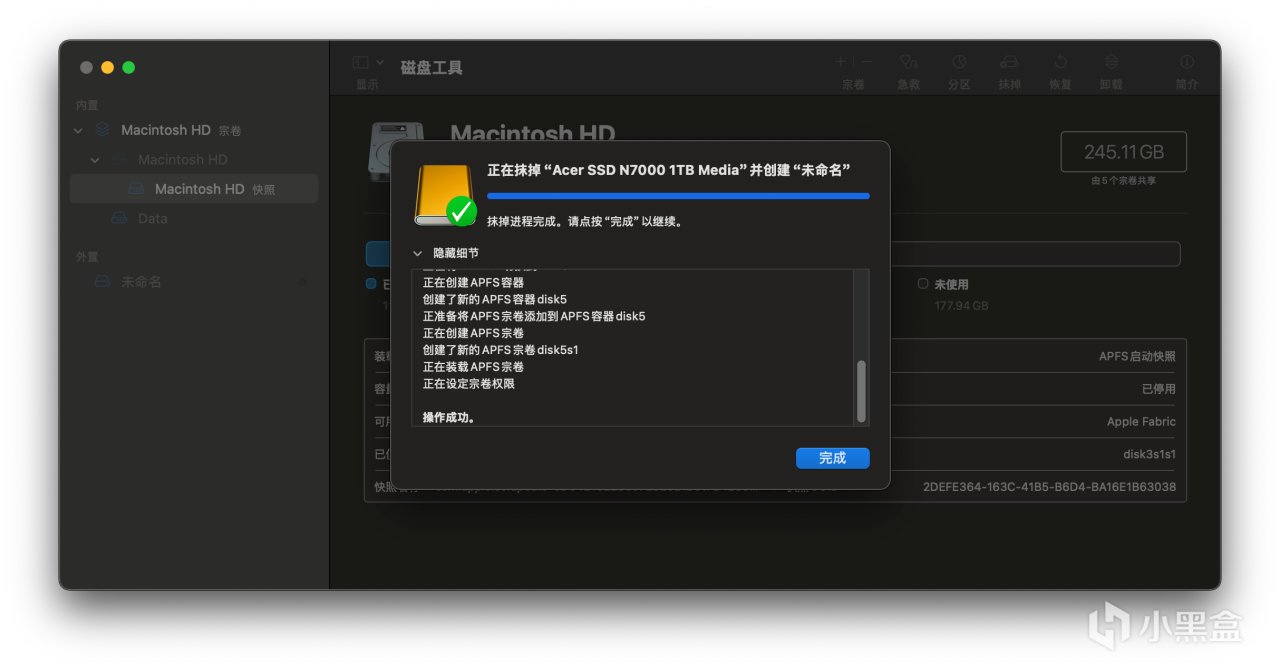Click the snapshot UUID 2DEFE364 value
Image resolution: width=1280 pixels, height=668 pixels.
click(1049, 487)
